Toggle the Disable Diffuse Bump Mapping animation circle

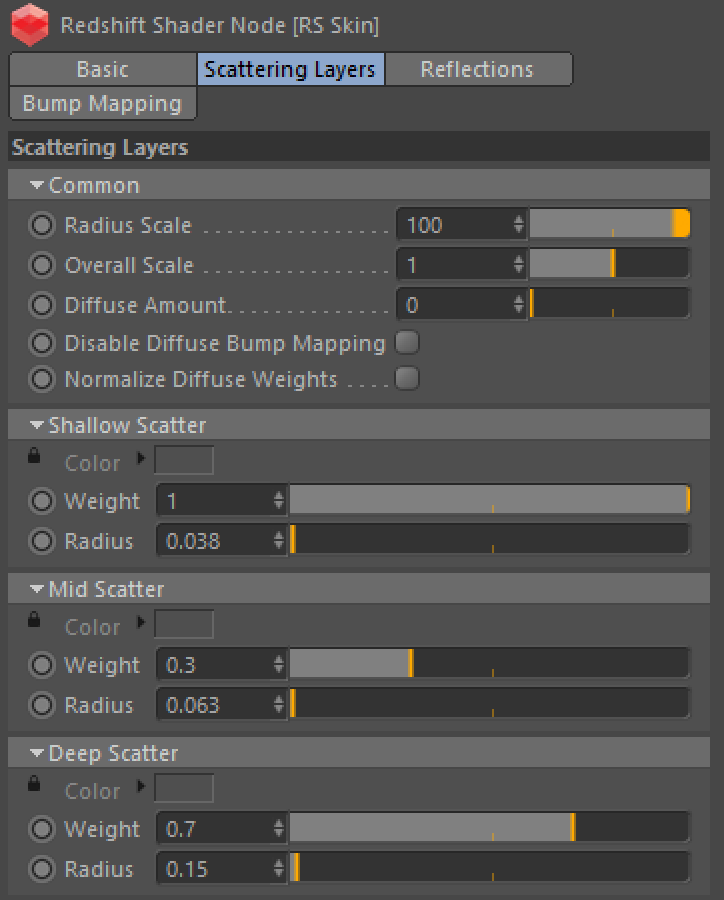(42, 343)
